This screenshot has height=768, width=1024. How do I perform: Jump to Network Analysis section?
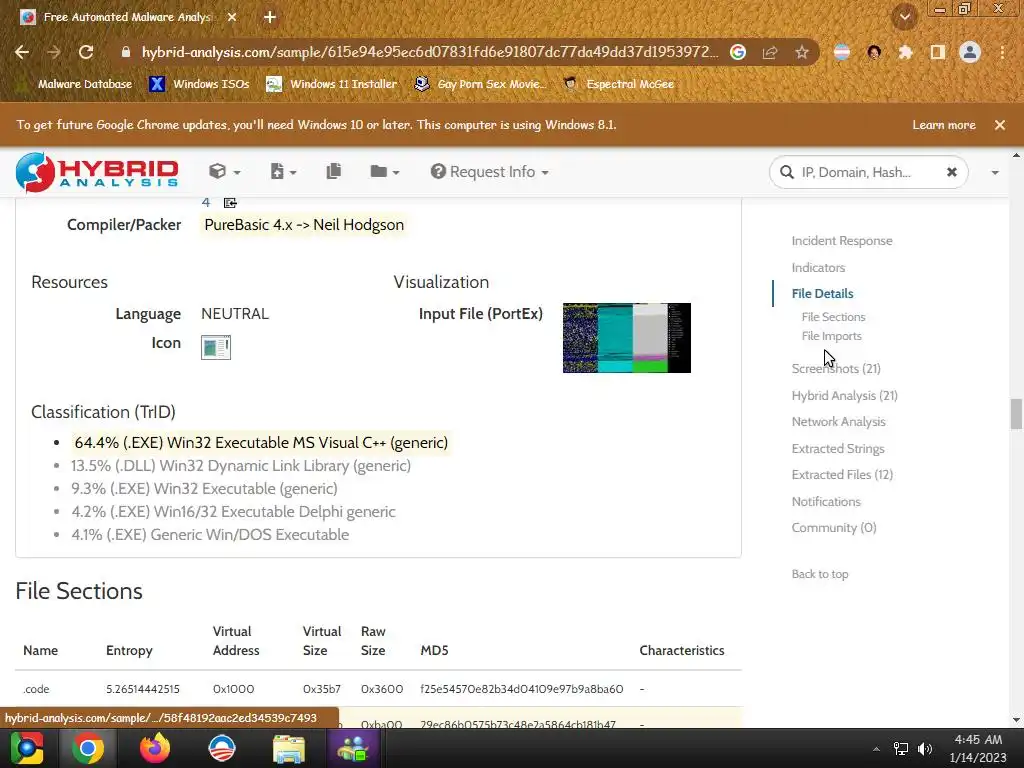coord(839,421)
